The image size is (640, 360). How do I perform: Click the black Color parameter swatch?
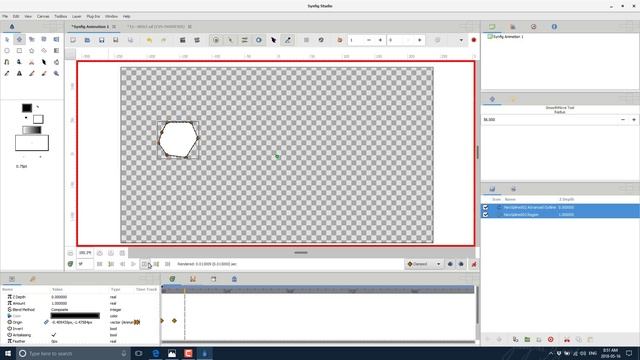click(x=75, y=316)
